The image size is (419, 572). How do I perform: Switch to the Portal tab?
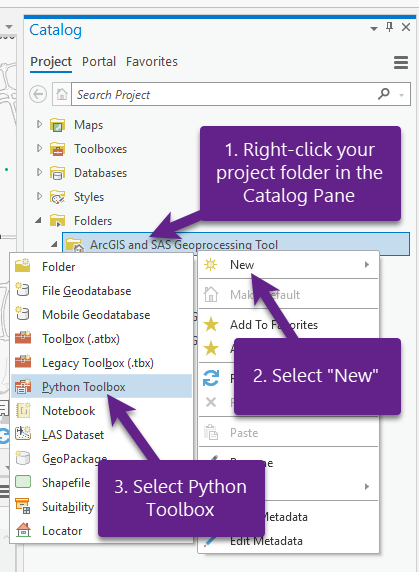point(99,62)
